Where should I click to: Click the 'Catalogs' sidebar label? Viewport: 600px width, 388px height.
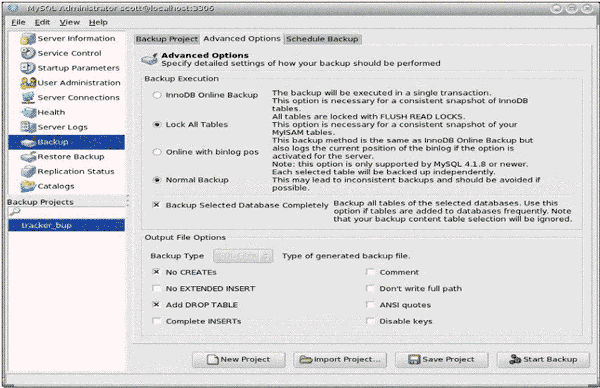pyautogui.click(x=56, y=186)
